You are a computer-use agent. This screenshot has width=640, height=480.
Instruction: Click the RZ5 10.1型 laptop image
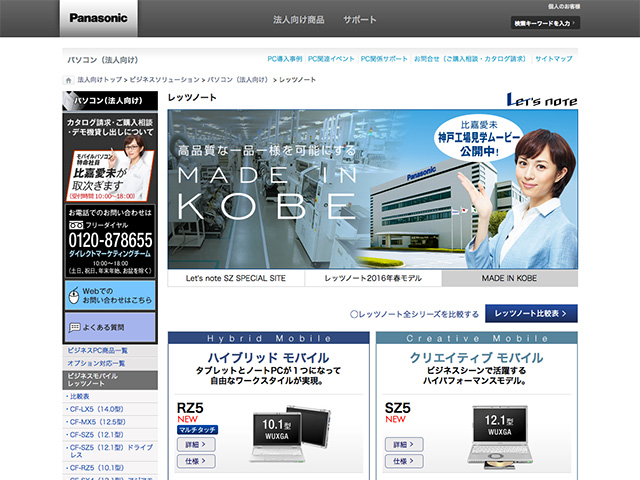(290, 434)
